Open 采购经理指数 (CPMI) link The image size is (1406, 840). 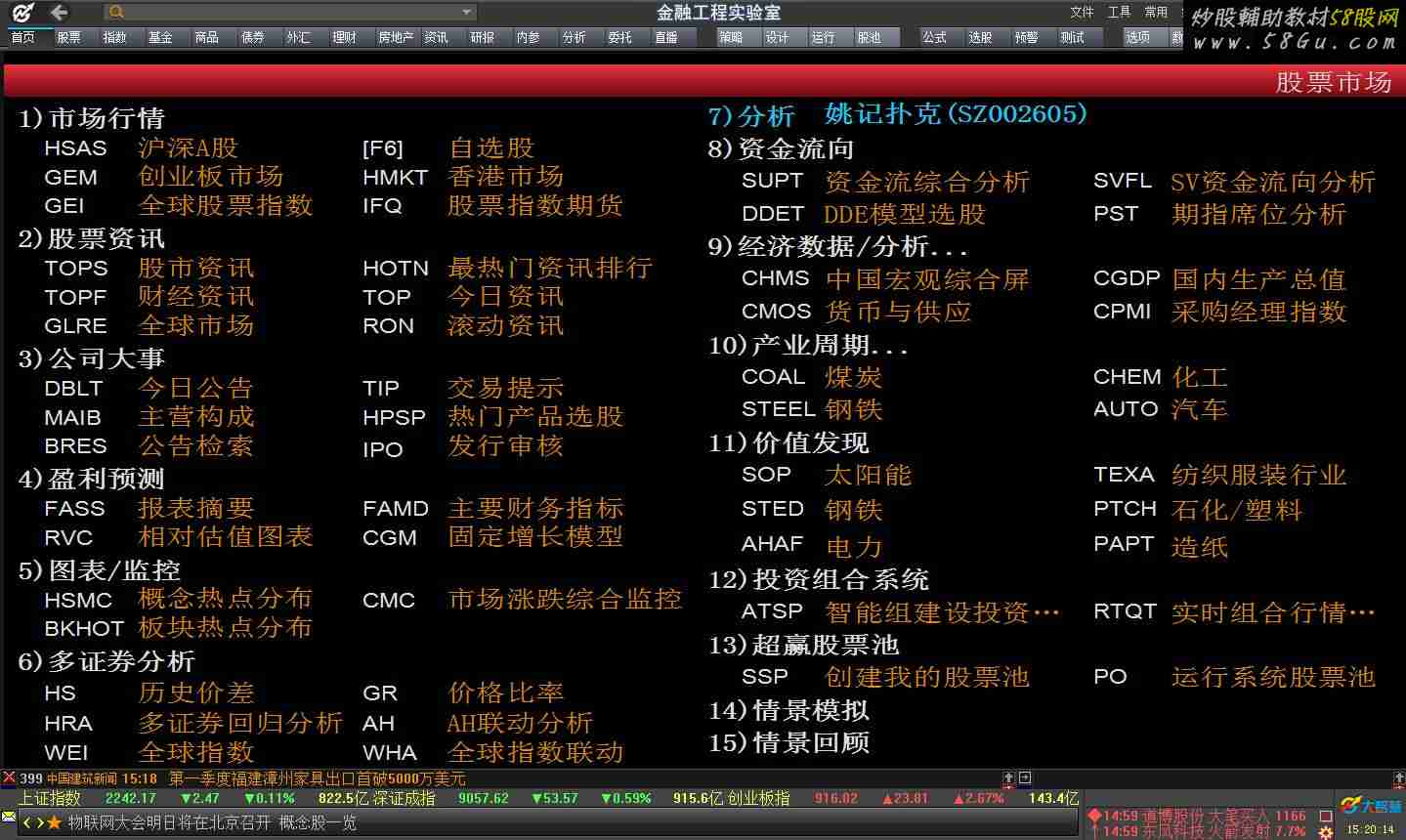click(1258, 312)
